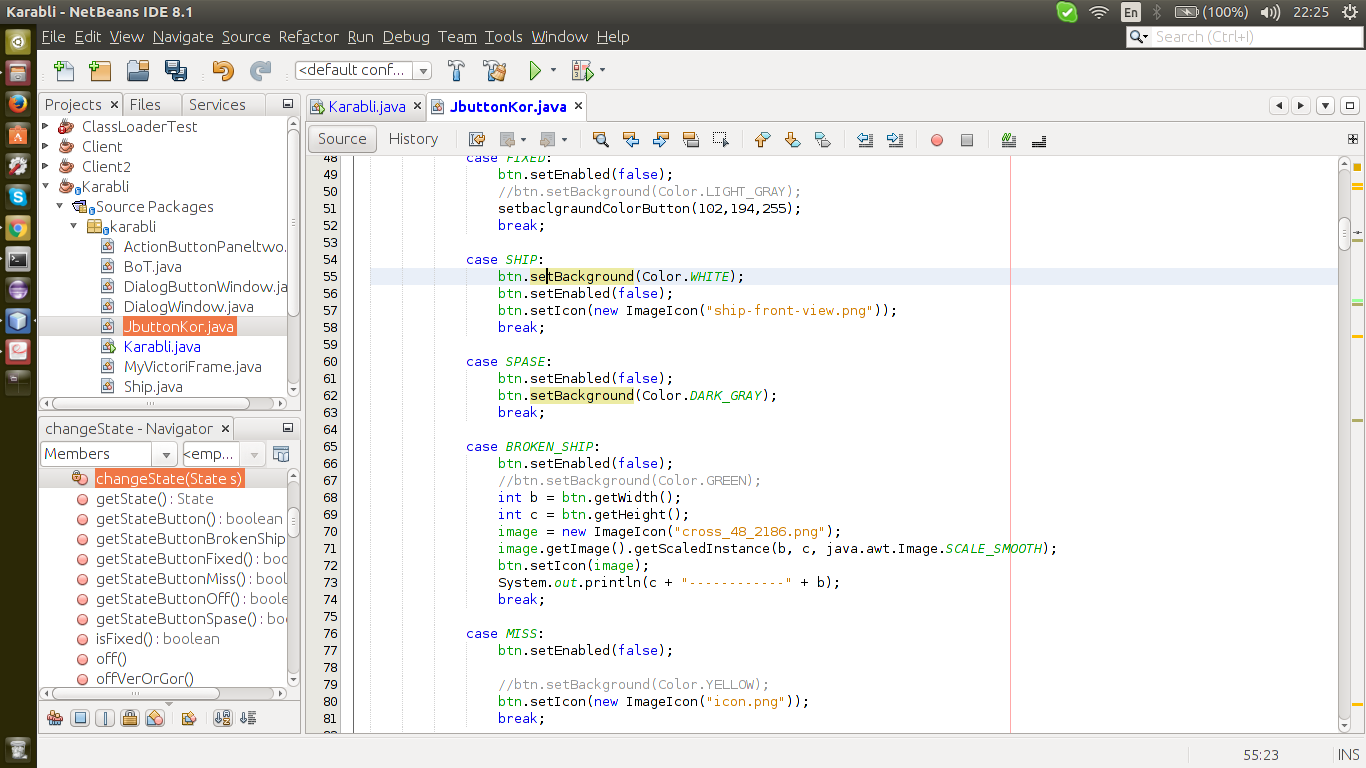Click Find Next Occurrence icon
Screen dimensions: 1366x768
pos(660,140)
